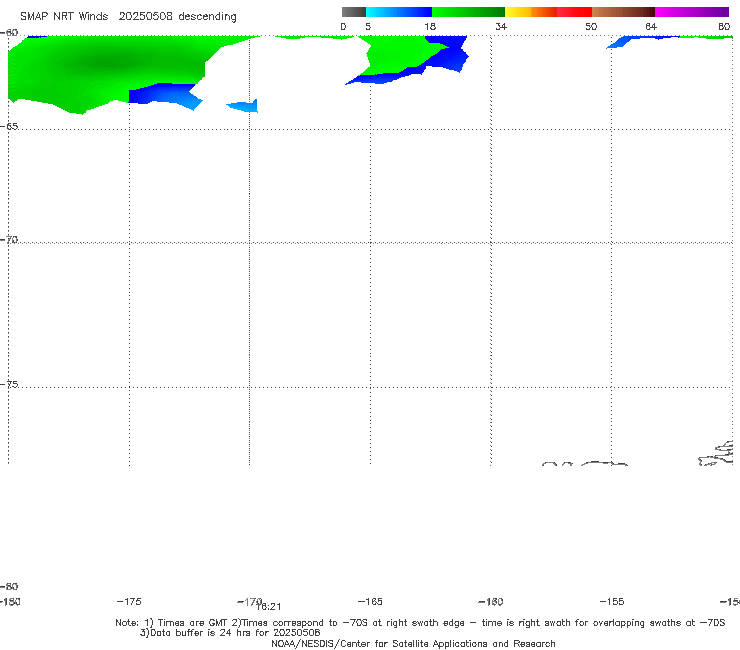Click the small light-blue wind patch near -170

244,106
